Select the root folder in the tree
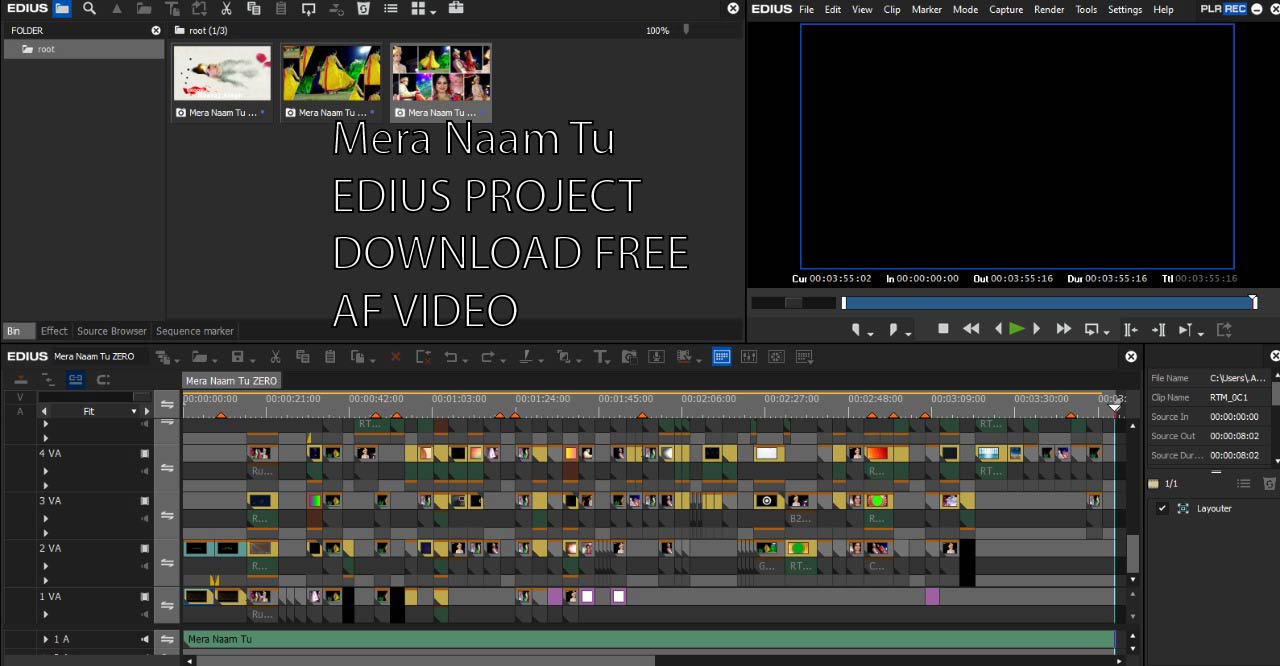 coord(84,49)
